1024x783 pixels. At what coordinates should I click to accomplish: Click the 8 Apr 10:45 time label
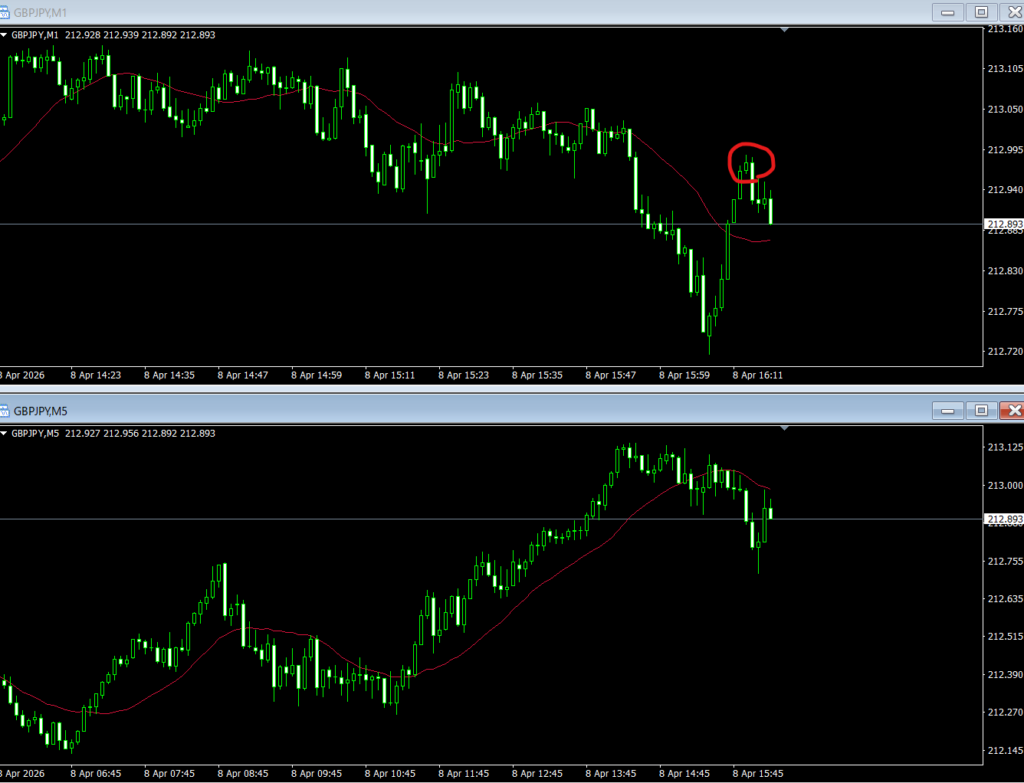click(x=391, y=773)
